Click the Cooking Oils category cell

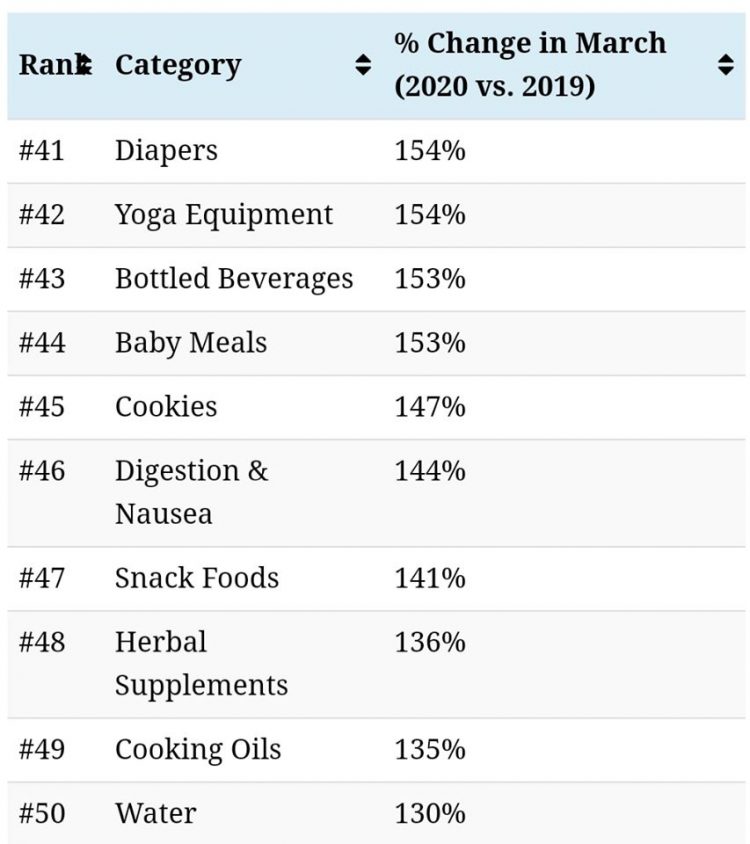tap(198, 750)
